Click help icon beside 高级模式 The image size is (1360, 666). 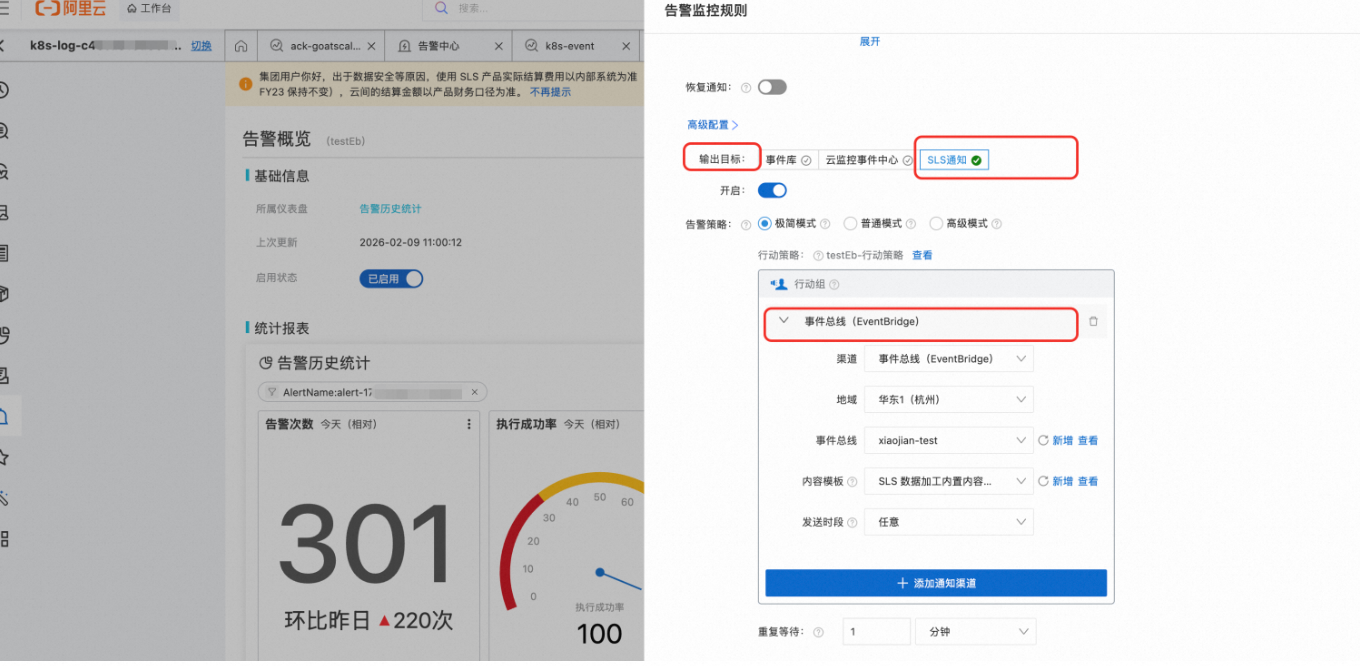997,224
